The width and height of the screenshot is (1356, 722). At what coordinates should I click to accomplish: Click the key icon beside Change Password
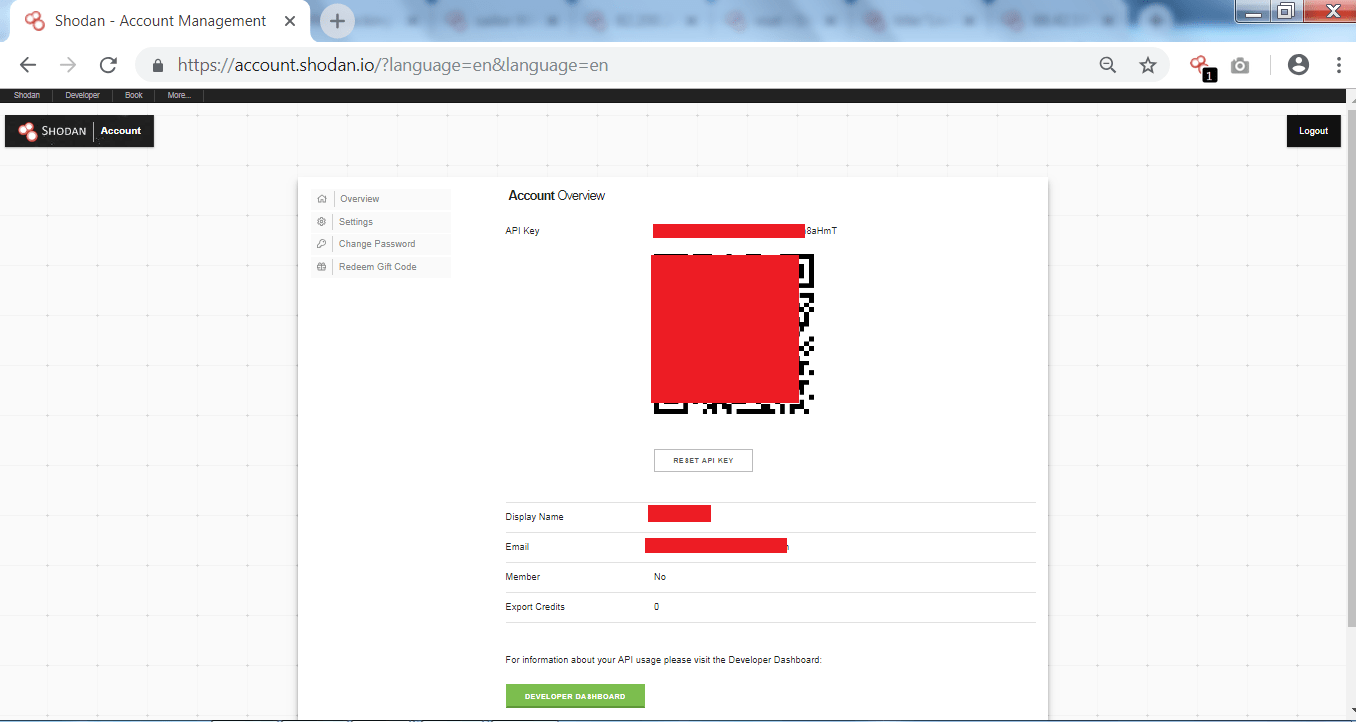tap(322, 244)
